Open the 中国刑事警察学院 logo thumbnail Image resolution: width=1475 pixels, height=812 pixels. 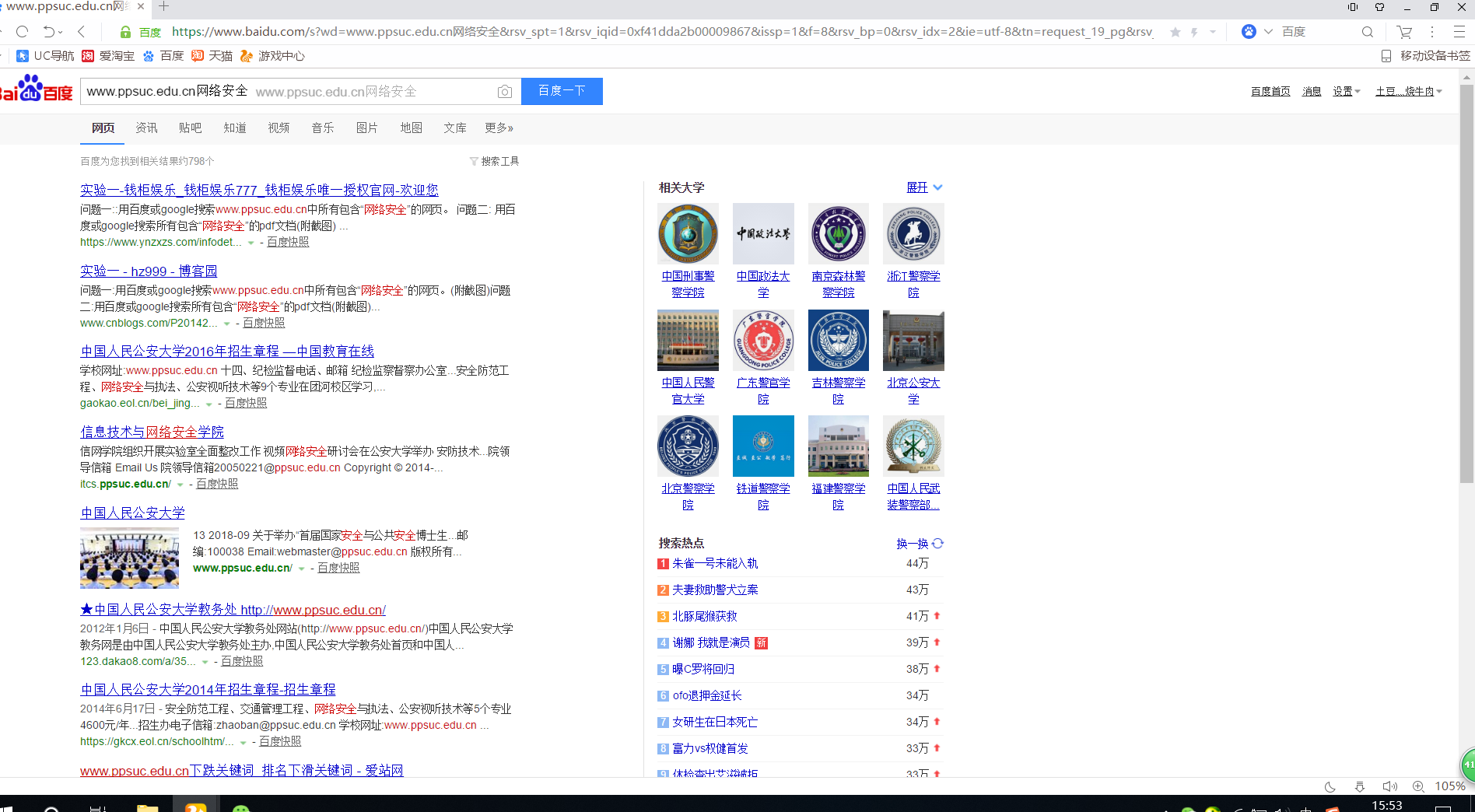pyautogui.click(x=688, y=233)
